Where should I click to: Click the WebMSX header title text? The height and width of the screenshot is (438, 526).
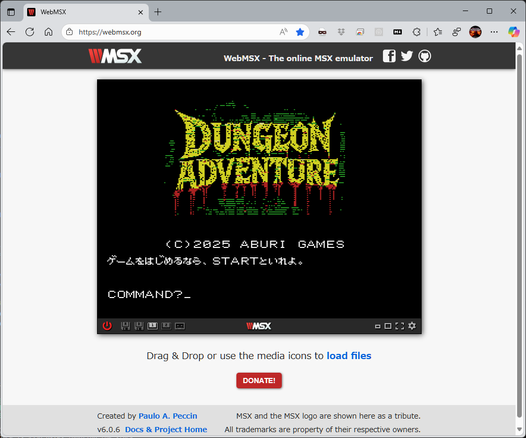click(298, 58)
